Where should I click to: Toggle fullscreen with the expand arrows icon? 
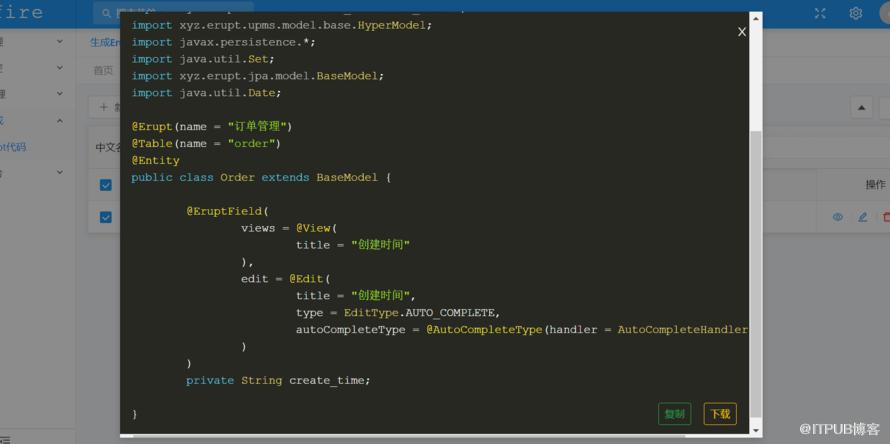pos(820,14)
